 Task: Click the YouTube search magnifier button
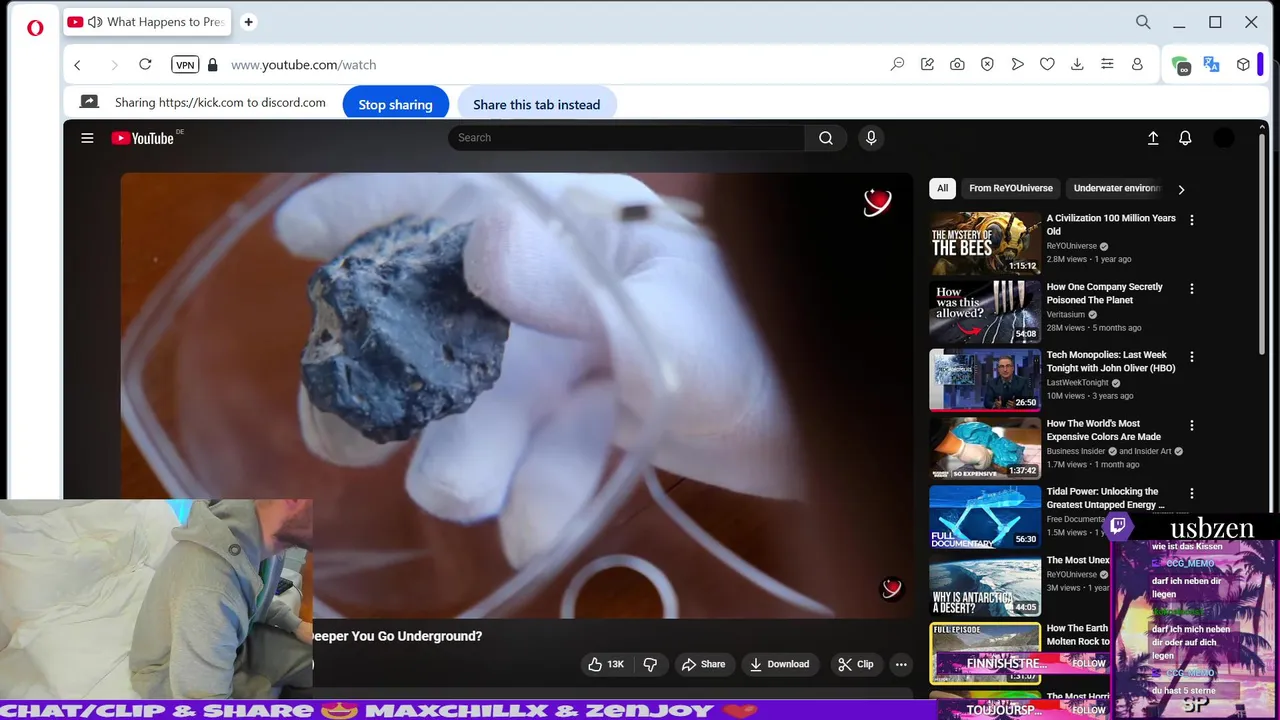pyautogui.click(x=826, y=138)
